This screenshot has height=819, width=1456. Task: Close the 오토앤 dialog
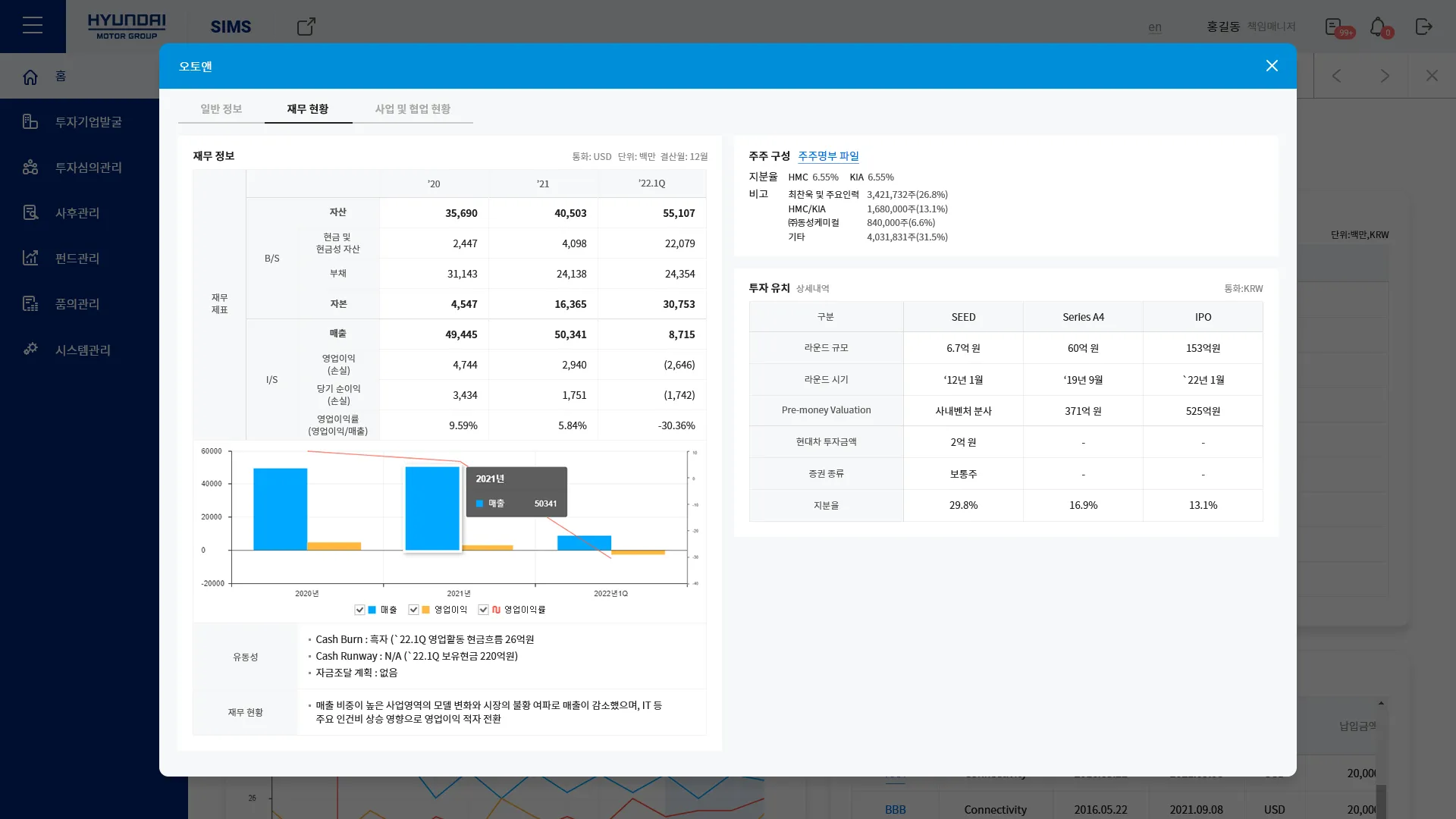tap(1272, 66)
